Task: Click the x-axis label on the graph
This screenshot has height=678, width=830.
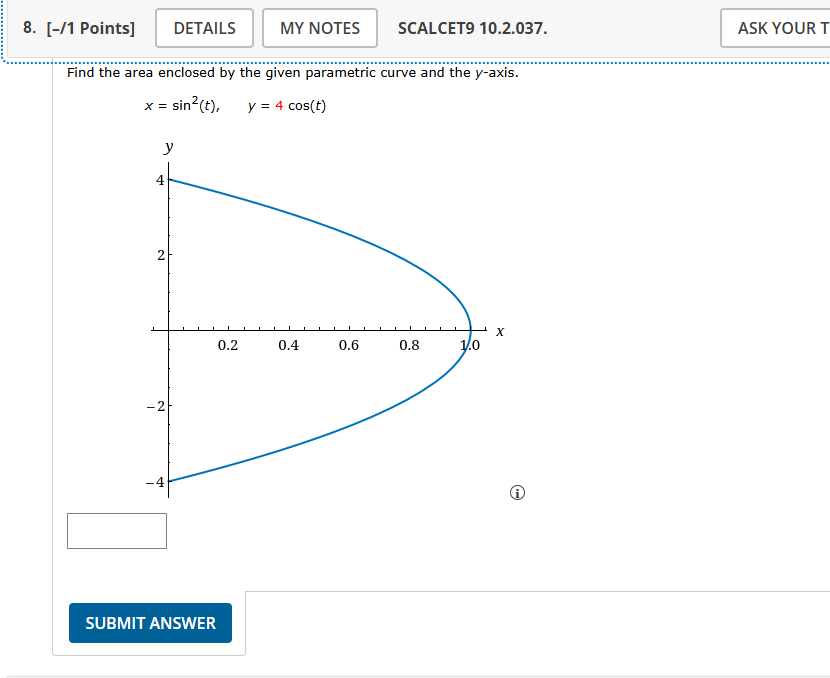Action: click(498, 331)
